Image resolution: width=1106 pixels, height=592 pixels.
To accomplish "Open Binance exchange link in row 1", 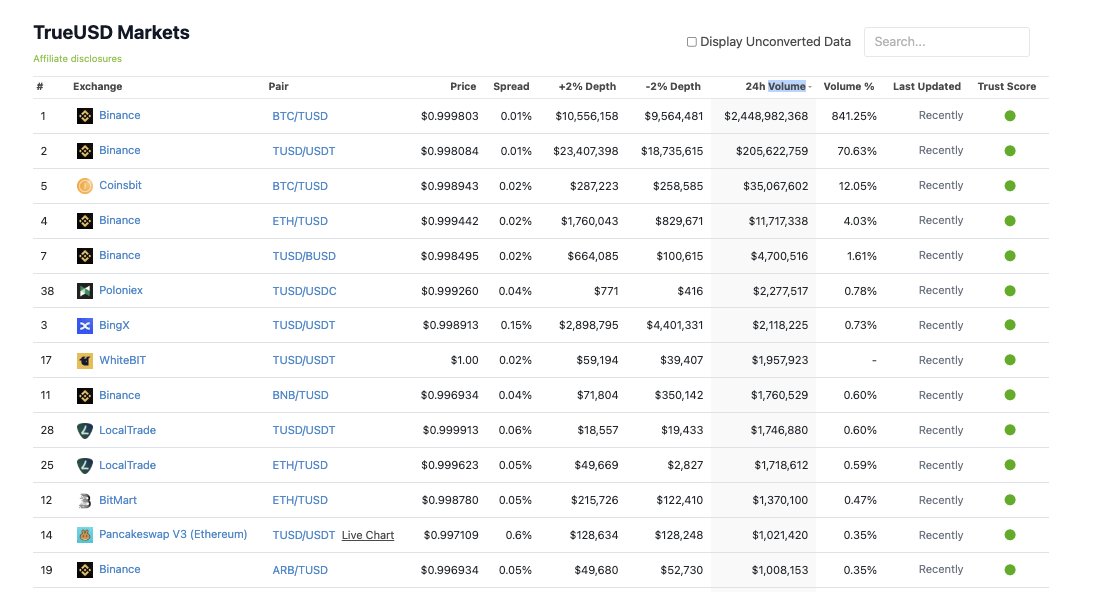I will pos(119,115).
